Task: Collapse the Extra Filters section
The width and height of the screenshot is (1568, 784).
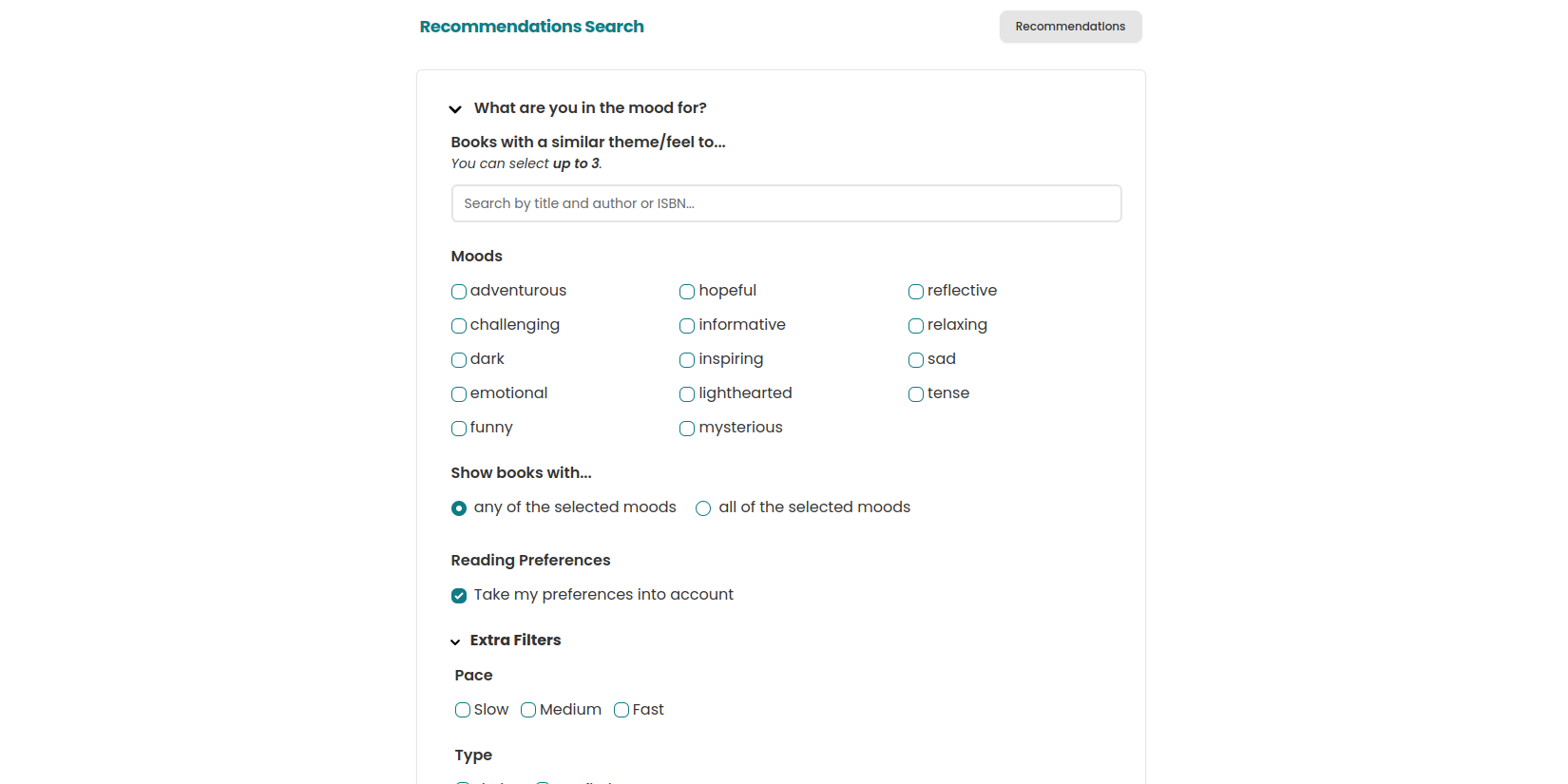Action: pyautogui.click(x=455, y=641)
